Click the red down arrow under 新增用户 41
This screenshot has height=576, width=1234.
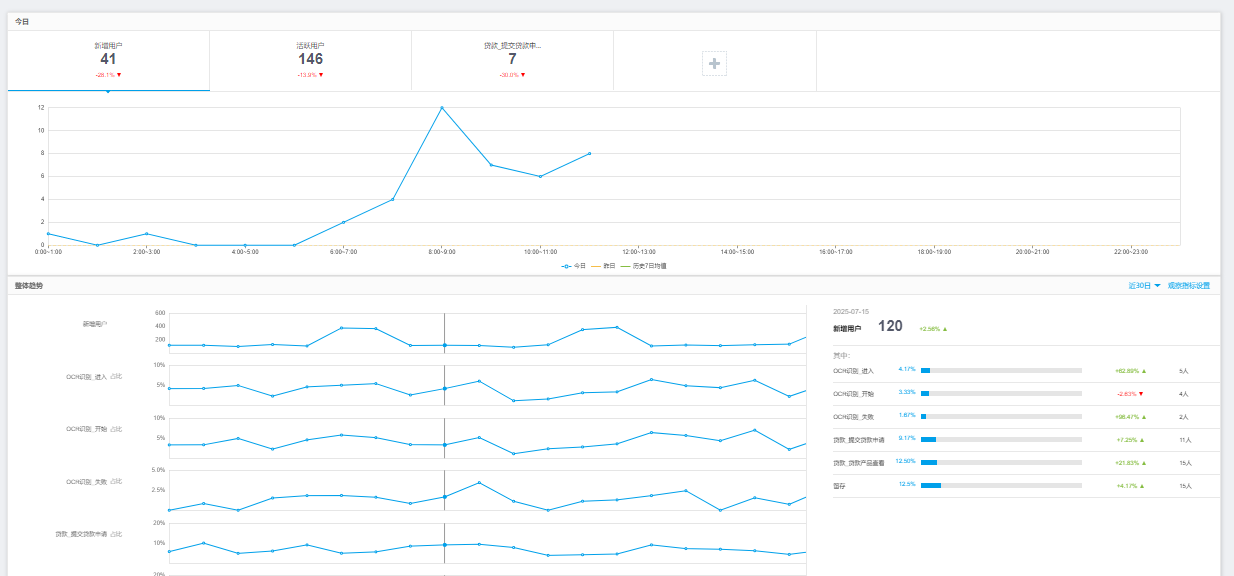(x=119, y=75)
